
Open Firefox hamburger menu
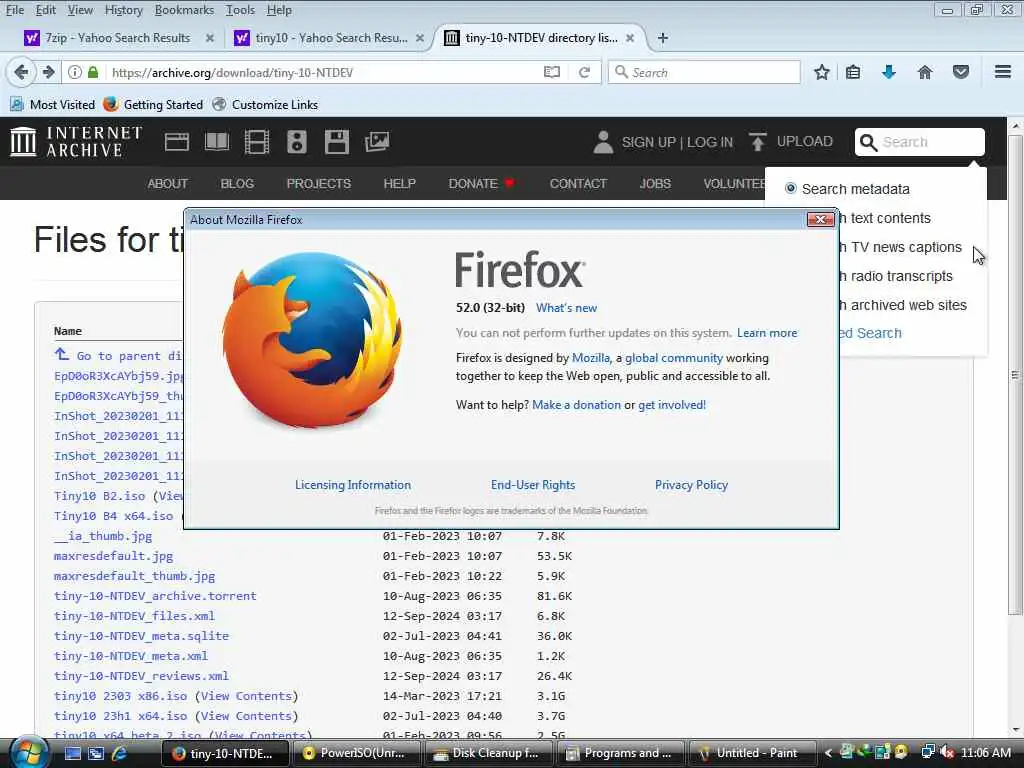(x=1003, y=72)
